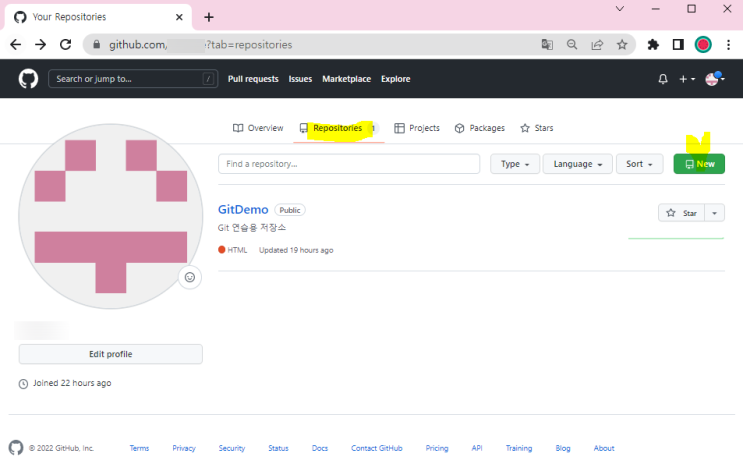Screen dimensions: 743x464
Task: Click Edit profile
Action: point(111,354)
